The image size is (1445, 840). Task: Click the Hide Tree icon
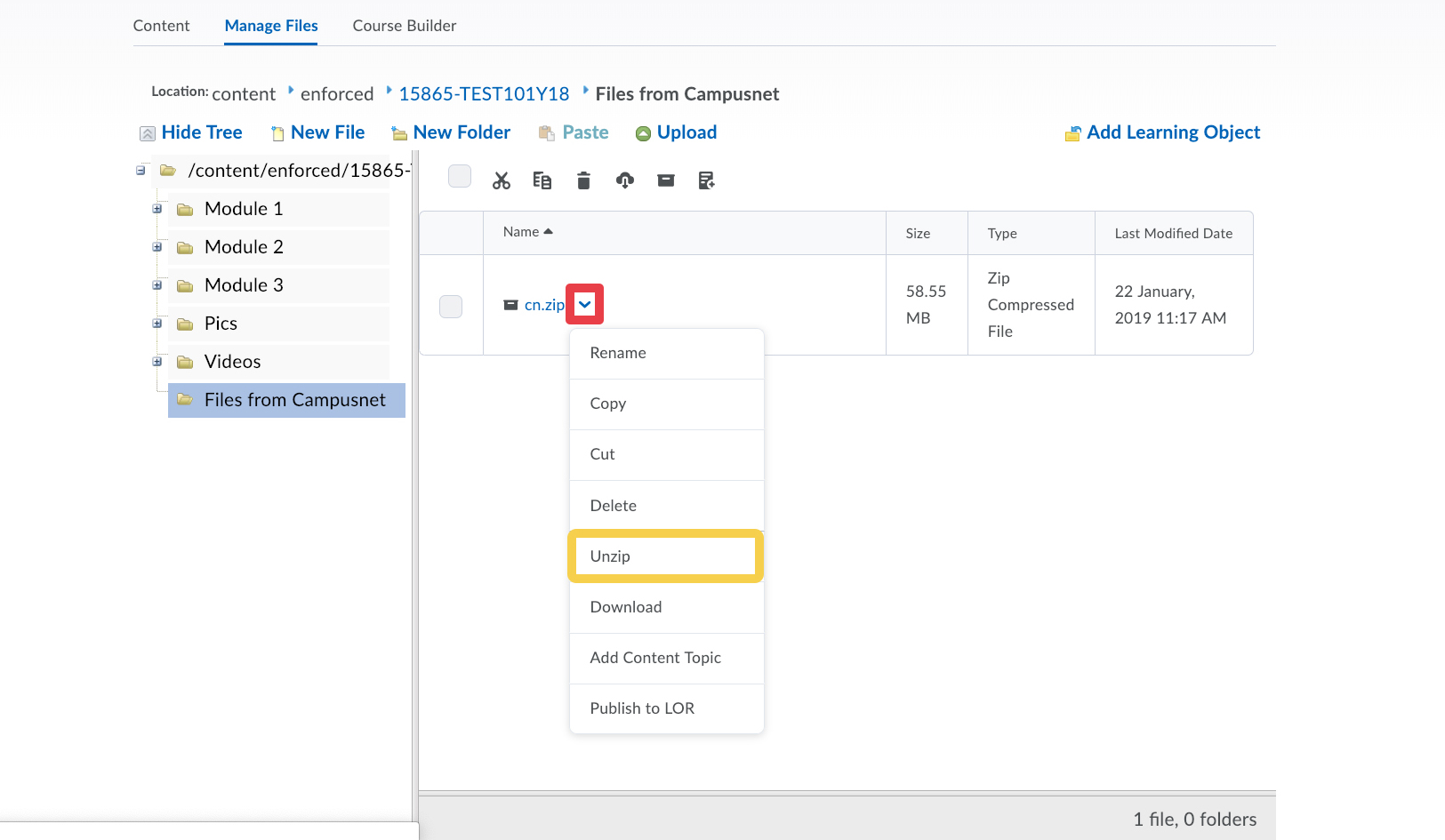(x=148, y=133)
